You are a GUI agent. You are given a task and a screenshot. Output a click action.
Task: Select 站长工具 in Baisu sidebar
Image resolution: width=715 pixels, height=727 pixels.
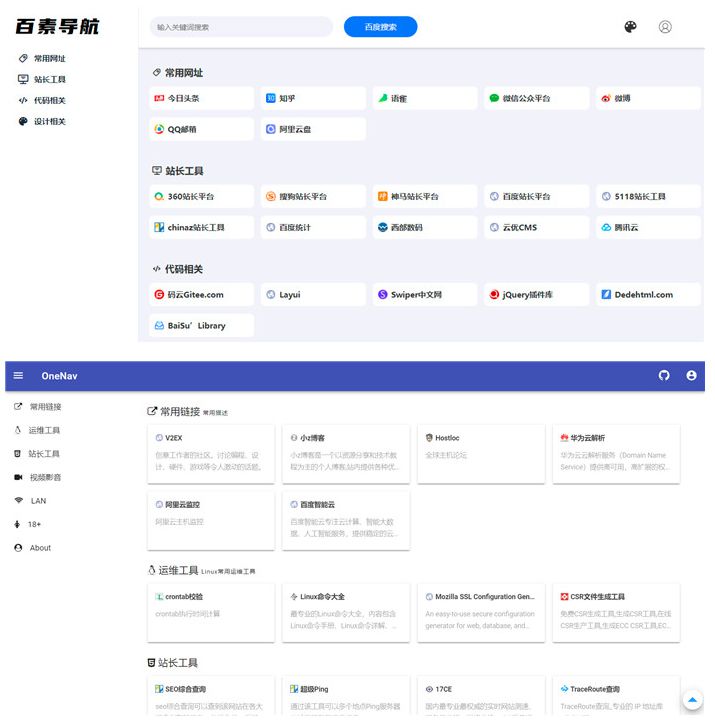tap(49, 79)
